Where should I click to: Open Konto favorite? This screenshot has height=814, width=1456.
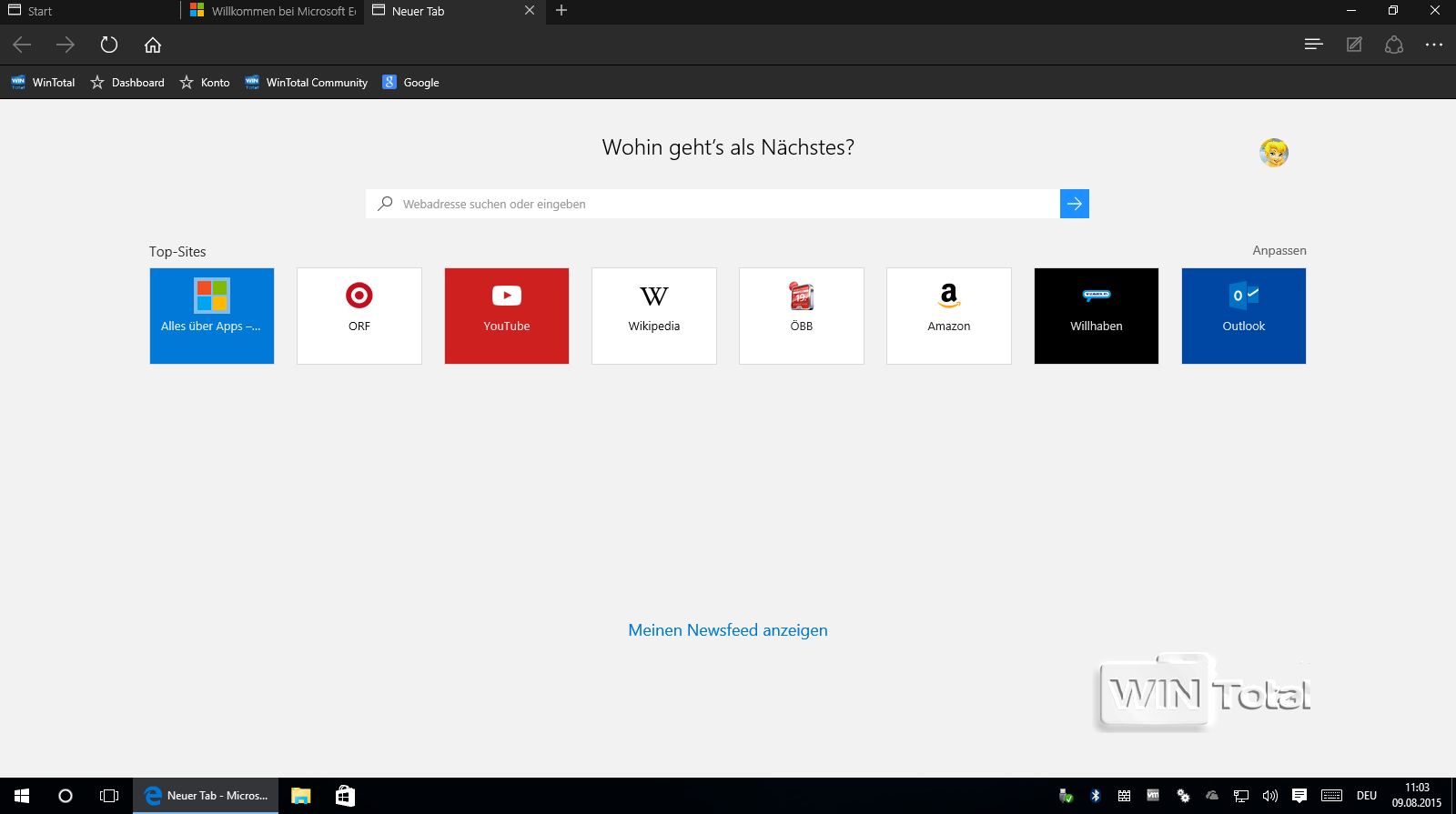tap(205, 82)
